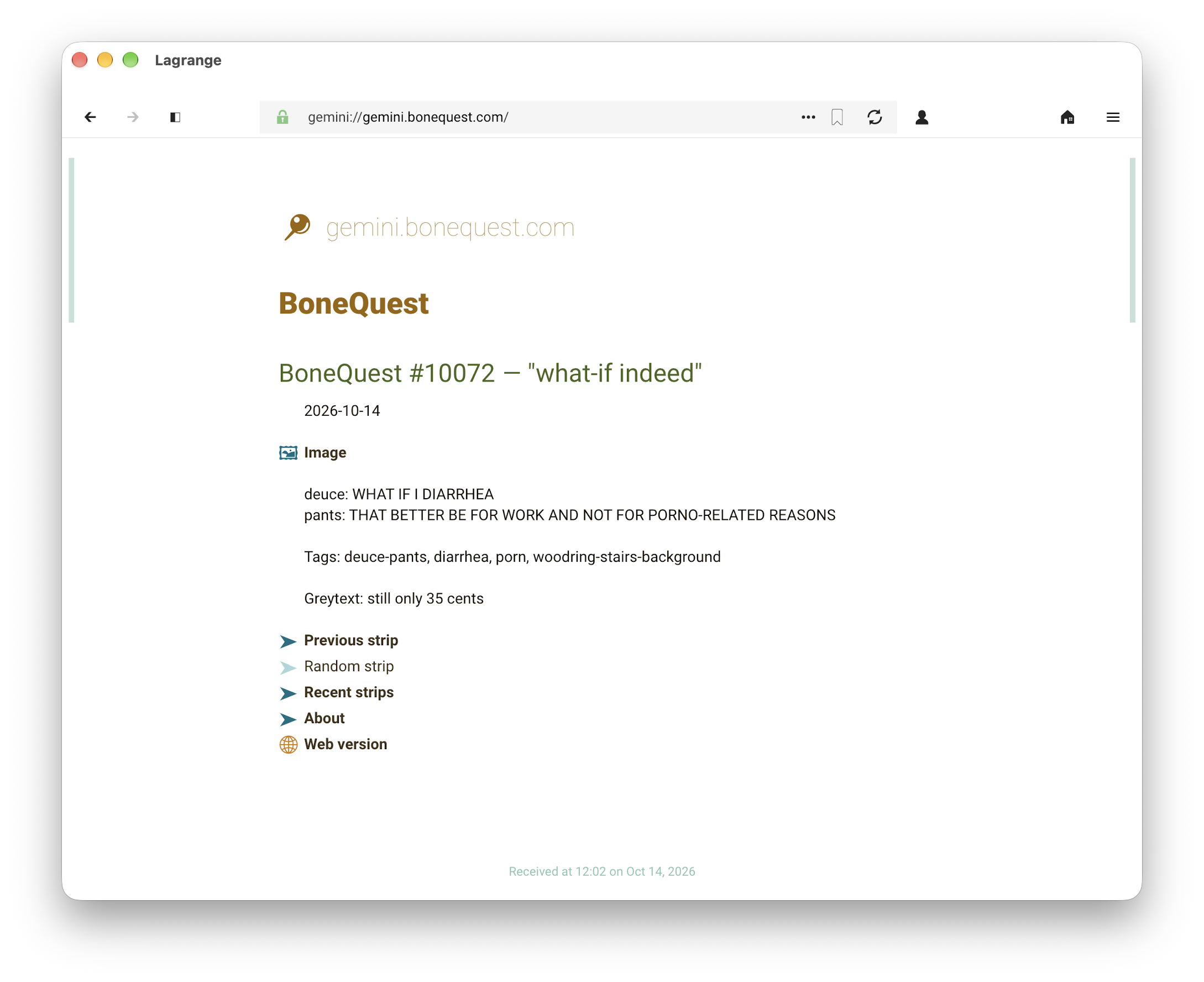
Task: Click the URL address field
Action: (543, 117)
